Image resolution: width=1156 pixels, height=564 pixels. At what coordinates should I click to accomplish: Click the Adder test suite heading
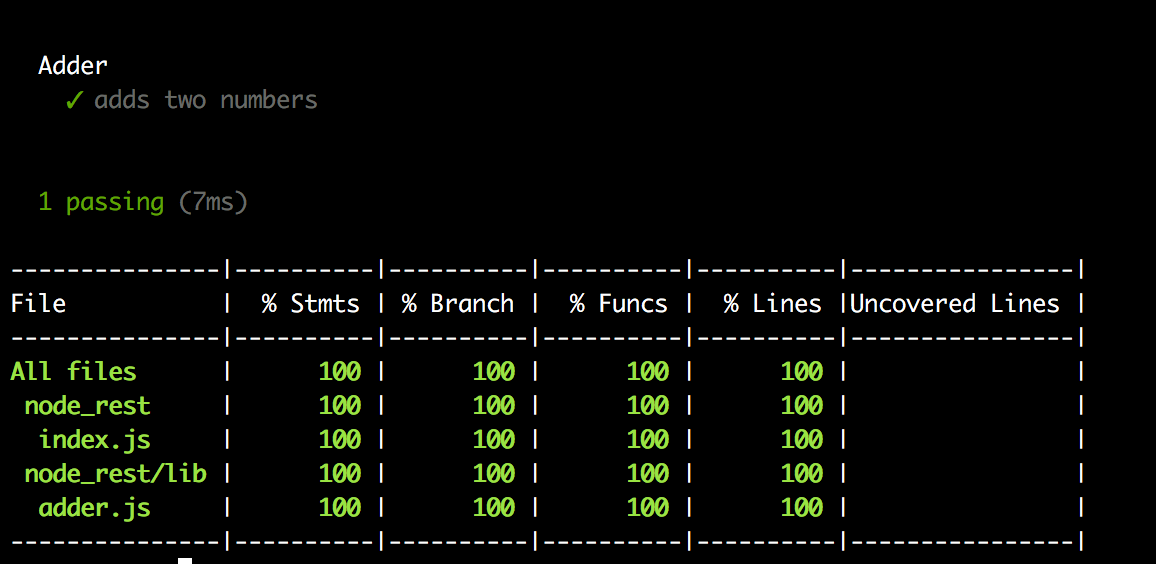[x=73, y=66]
